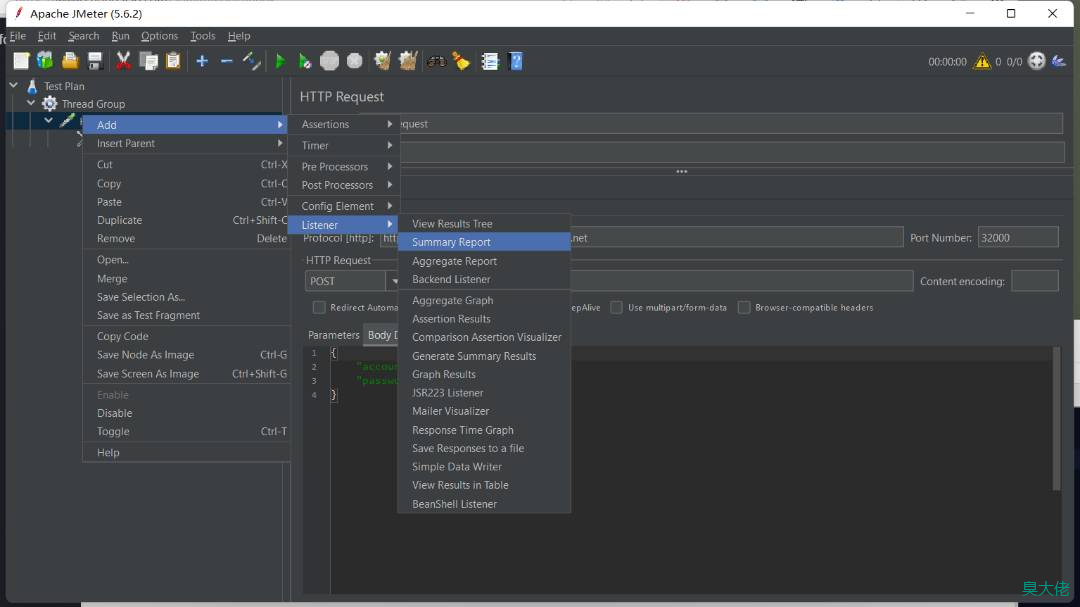This screenshot has height=607, width=1080.
Task: Click the Open file toolbar icon
Action: pyautogui.click(x=70, y=61)
